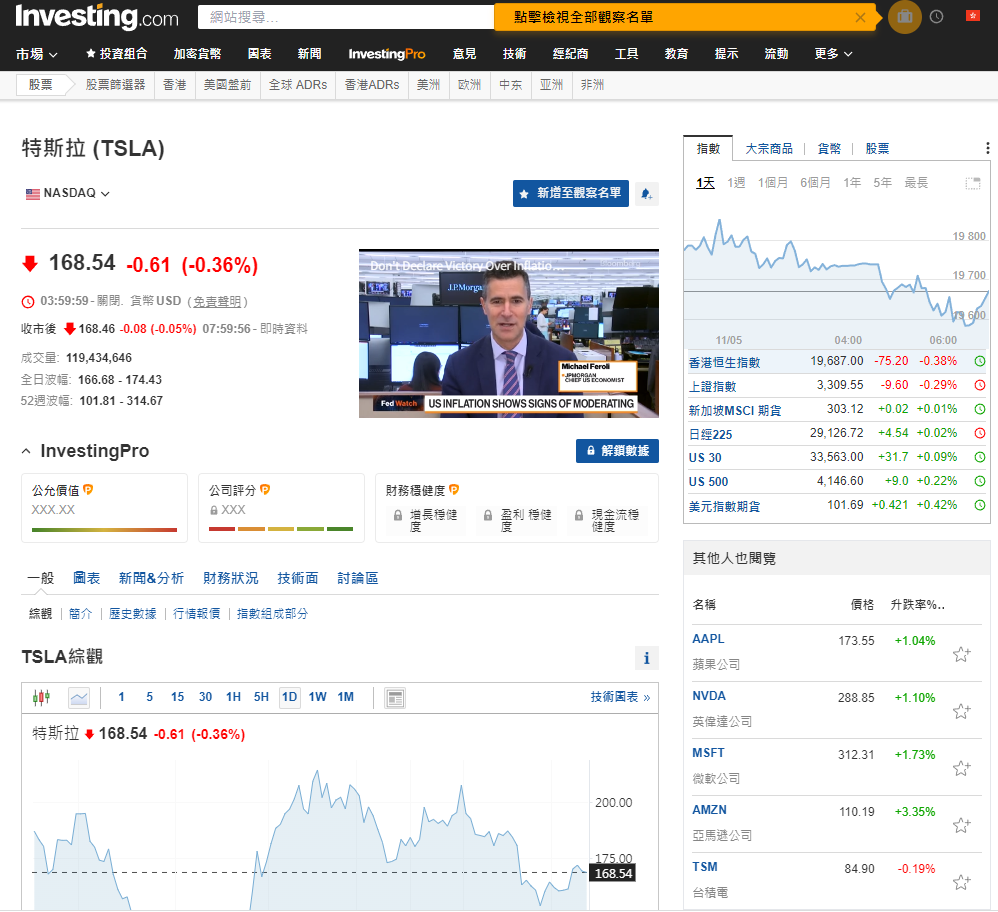Select the 1W chart interval
Image resolution: width=998 pixels, height=912 pixels.
317,697
